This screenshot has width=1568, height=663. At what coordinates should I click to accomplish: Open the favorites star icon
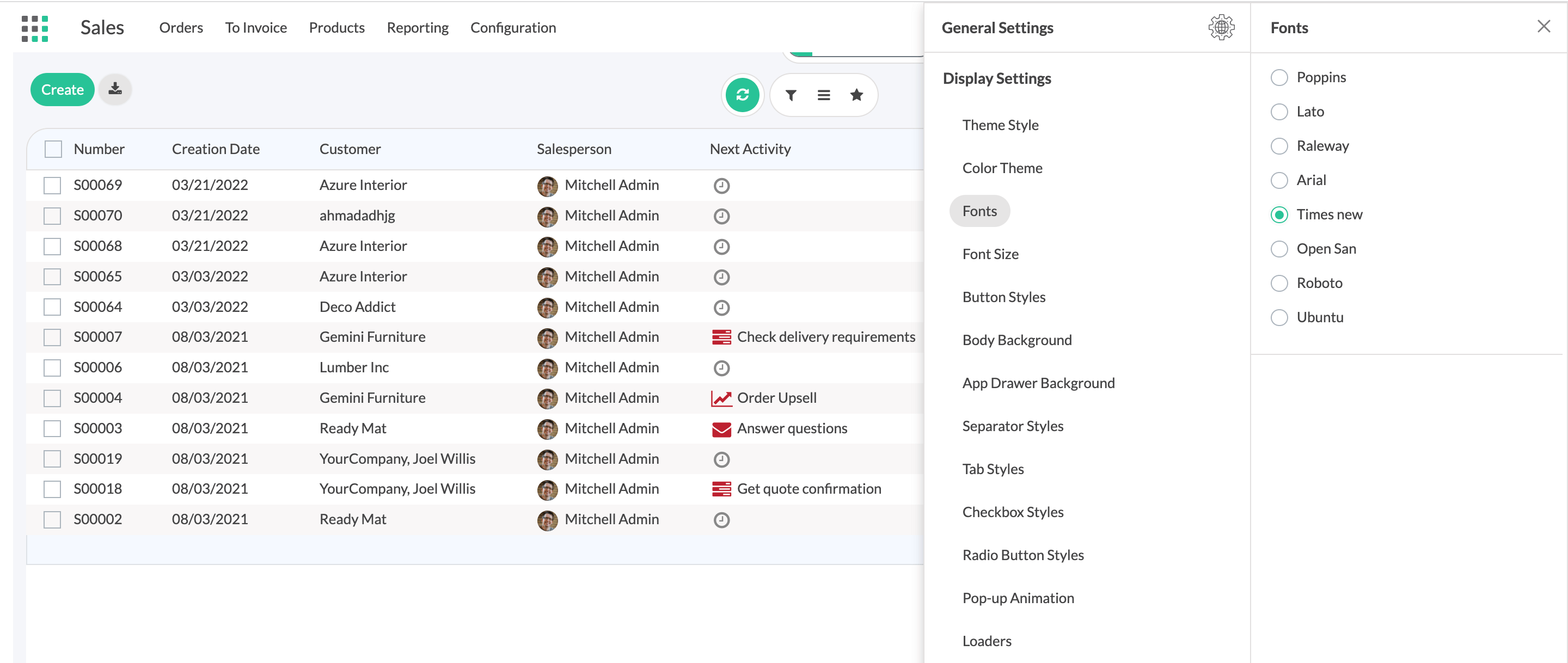(x=856, y=95)
